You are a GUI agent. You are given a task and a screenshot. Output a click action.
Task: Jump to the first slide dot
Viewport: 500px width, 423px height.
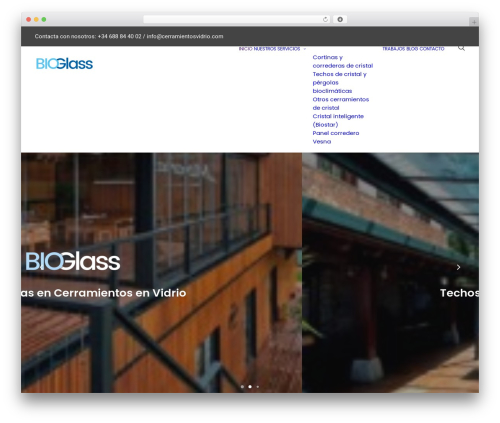[242, 387]
